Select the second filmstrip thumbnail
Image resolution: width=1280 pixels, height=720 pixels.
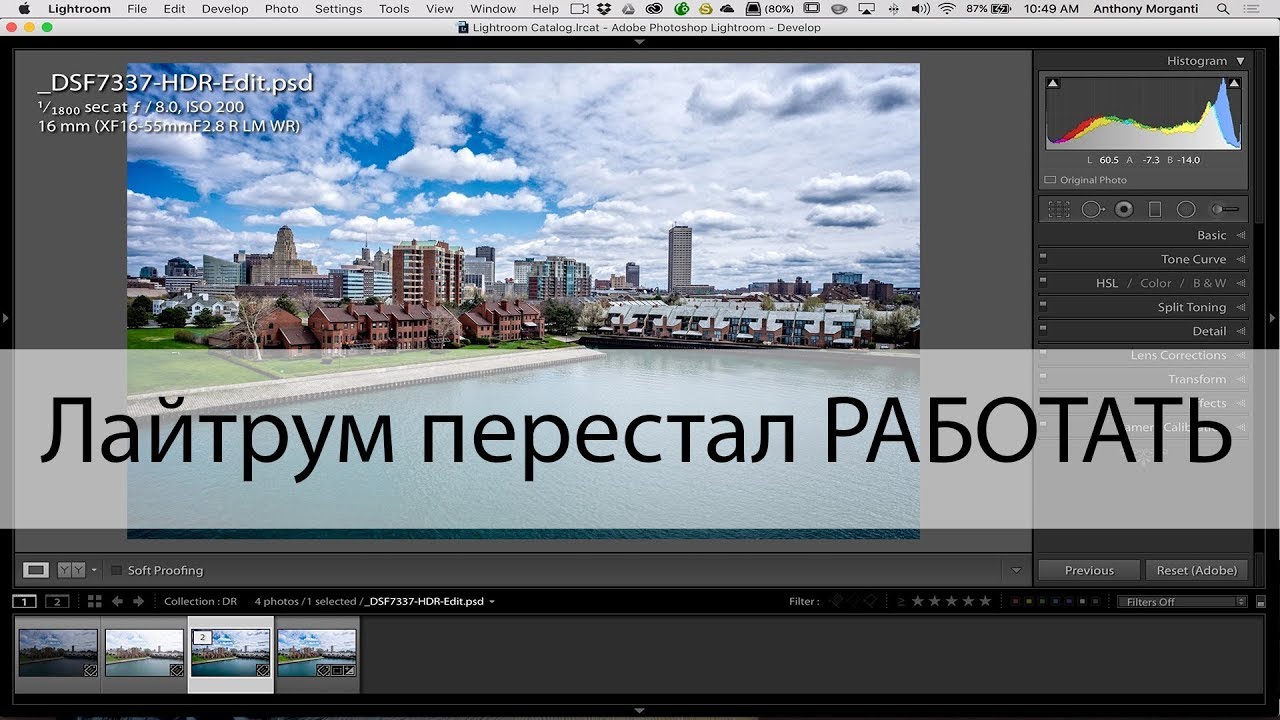(144, 653)
